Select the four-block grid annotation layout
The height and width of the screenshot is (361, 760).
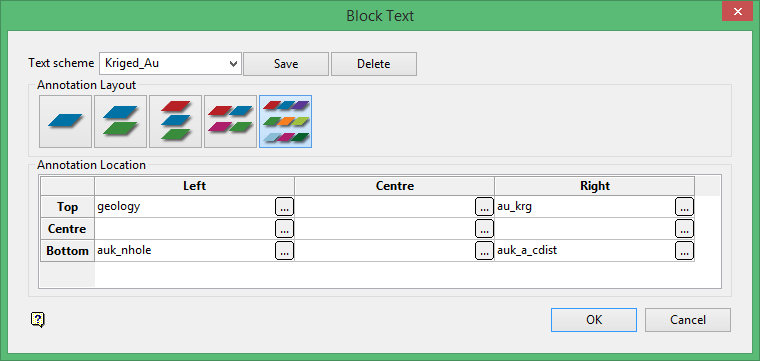coord(230,121)
